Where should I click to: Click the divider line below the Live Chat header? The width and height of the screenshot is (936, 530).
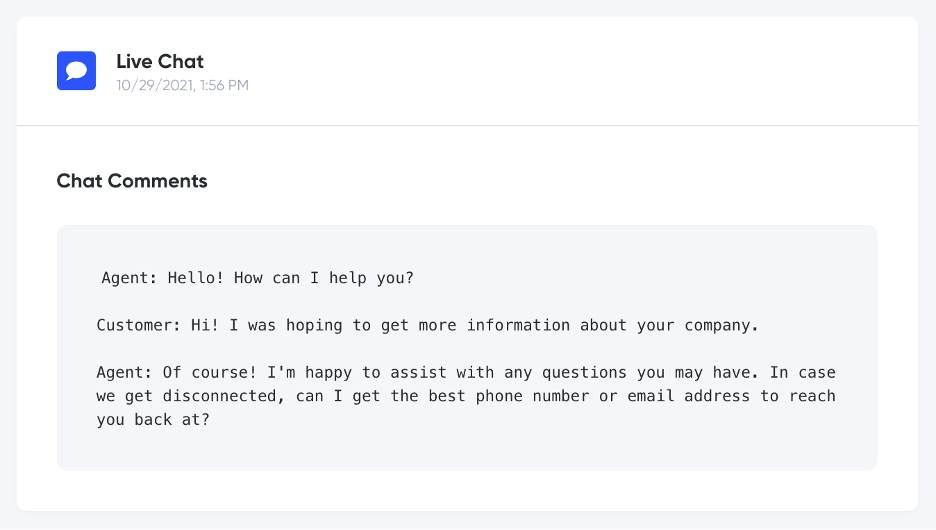[x=467, y=126]
